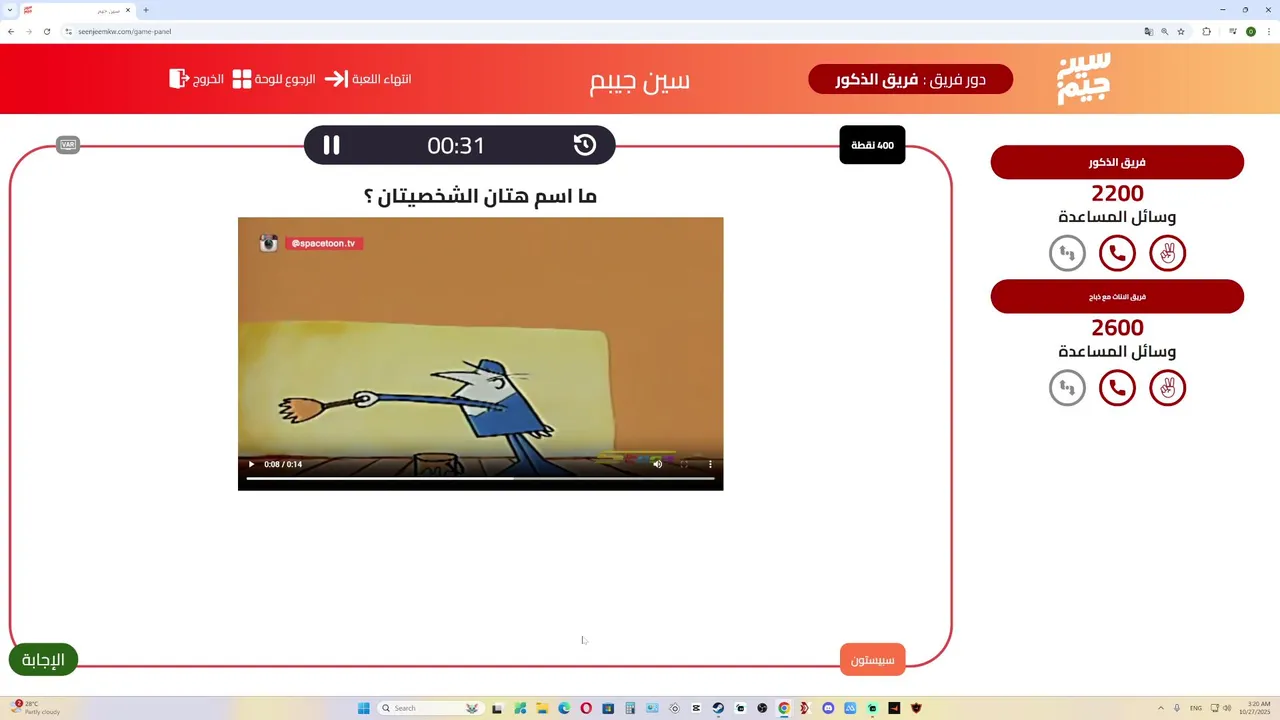Click the الخروج exit button
Image resolution: width=1280 pixels, height=720 pixels.
(196, 78)
